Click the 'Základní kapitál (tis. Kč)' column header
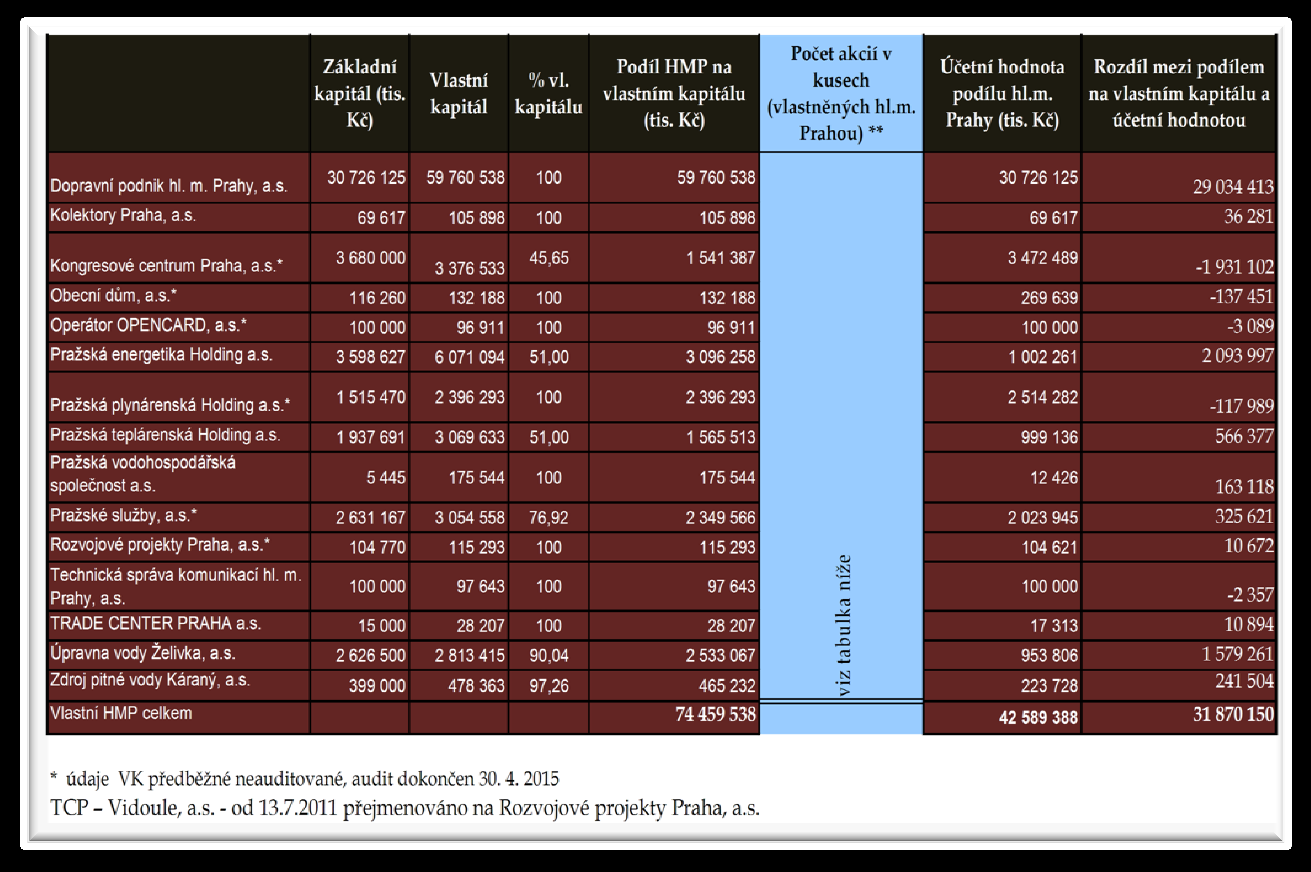 [360, 95]
